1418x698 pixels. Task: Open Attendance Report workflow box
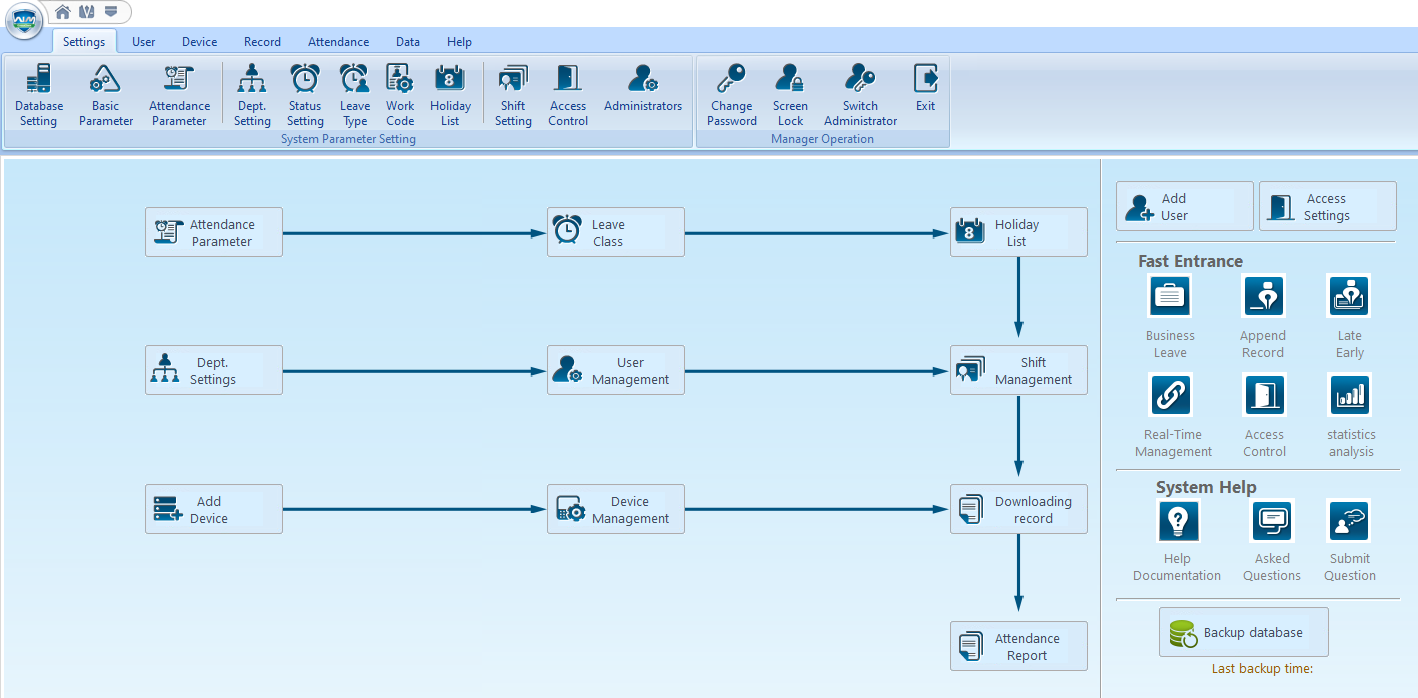point(1018,646)
